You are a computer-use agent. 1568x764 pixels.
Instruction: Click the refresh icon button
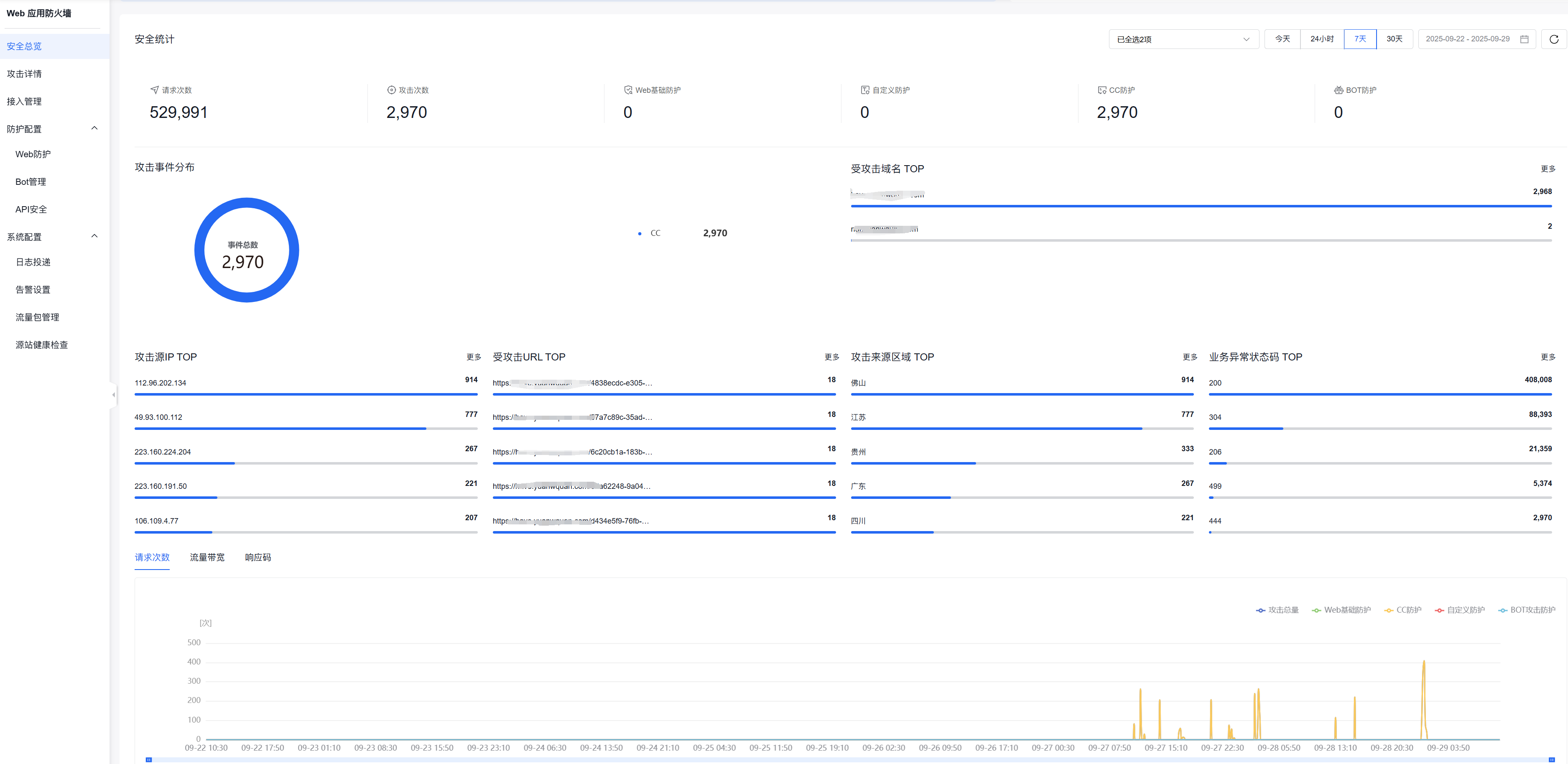tap(1554, 39)
